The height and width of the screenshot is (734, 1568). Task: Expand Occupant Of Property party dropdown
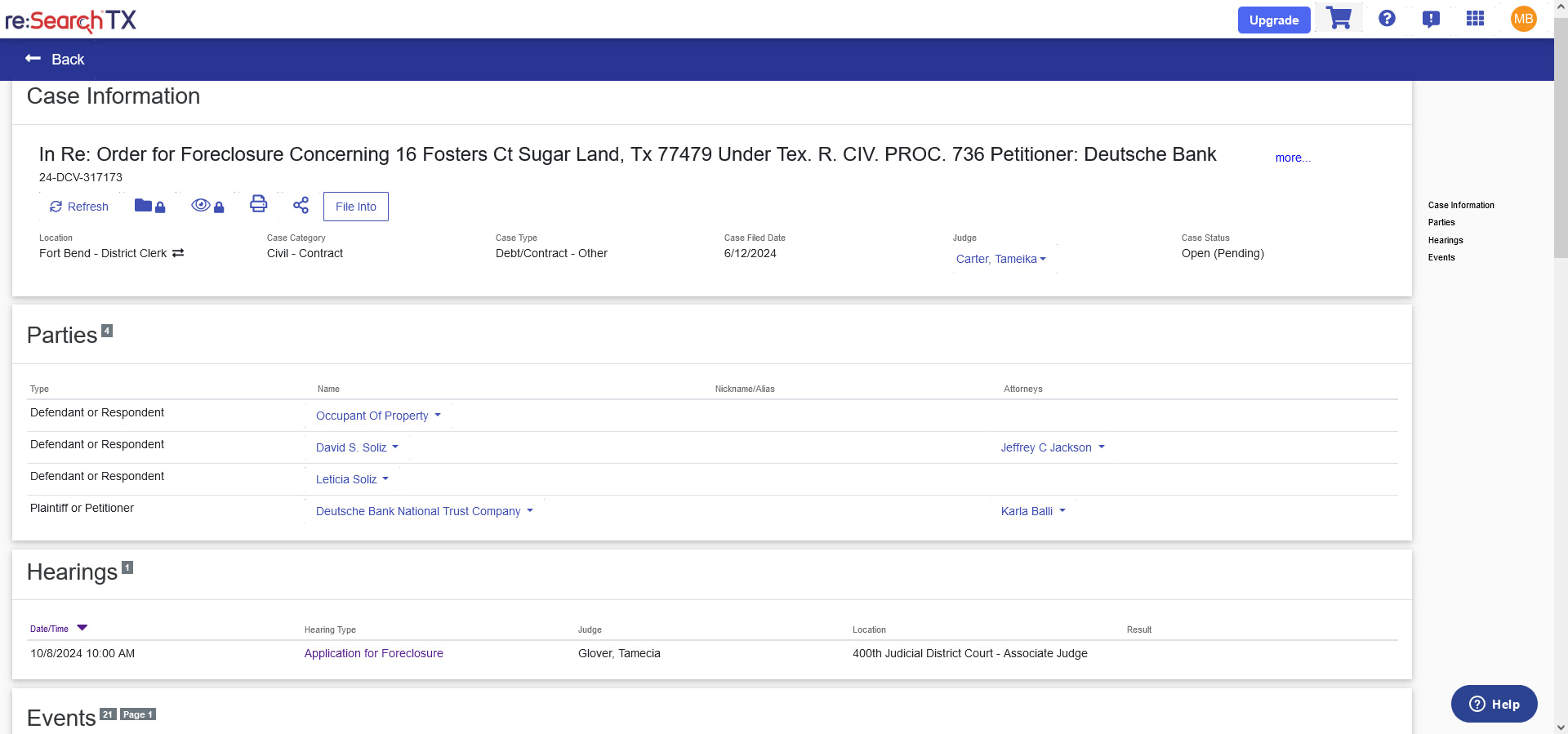(378, 416)
